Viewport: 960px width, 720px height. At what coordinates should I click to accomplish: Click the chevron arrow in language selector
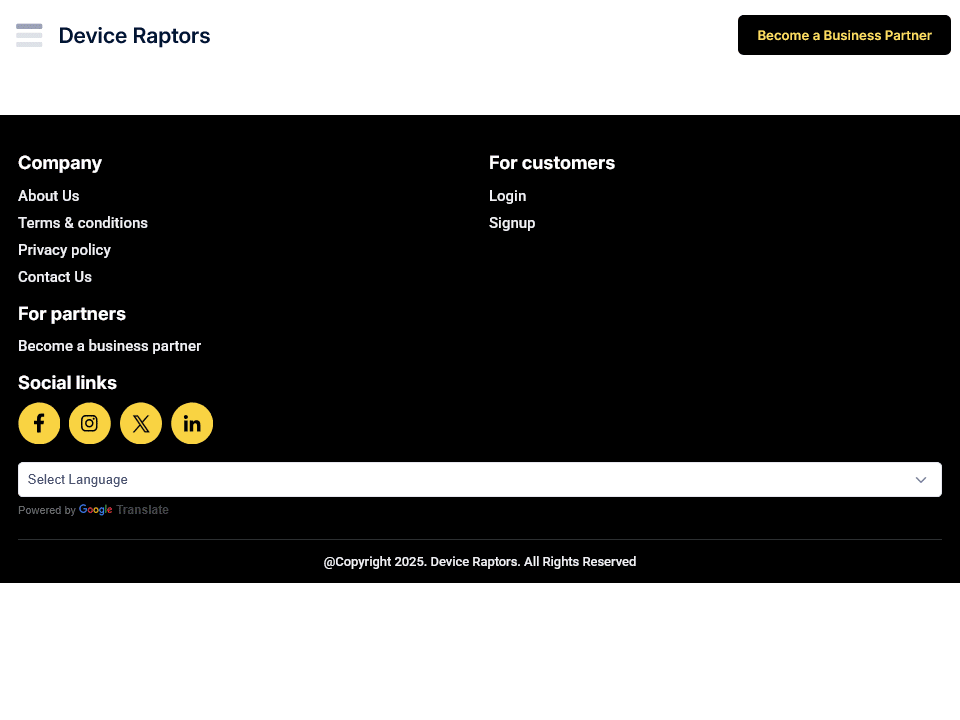coord(921,480)
